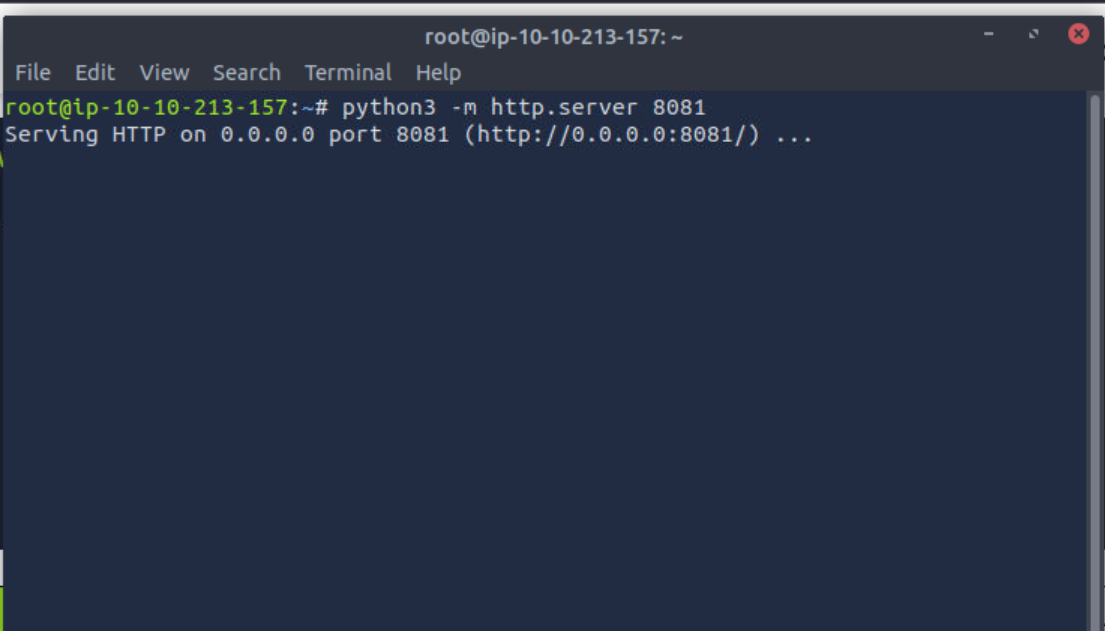Image resolution: width=1105 pixels, height=631 pixels.
Task: Expand the View menu
Action: tap(164, 73)
